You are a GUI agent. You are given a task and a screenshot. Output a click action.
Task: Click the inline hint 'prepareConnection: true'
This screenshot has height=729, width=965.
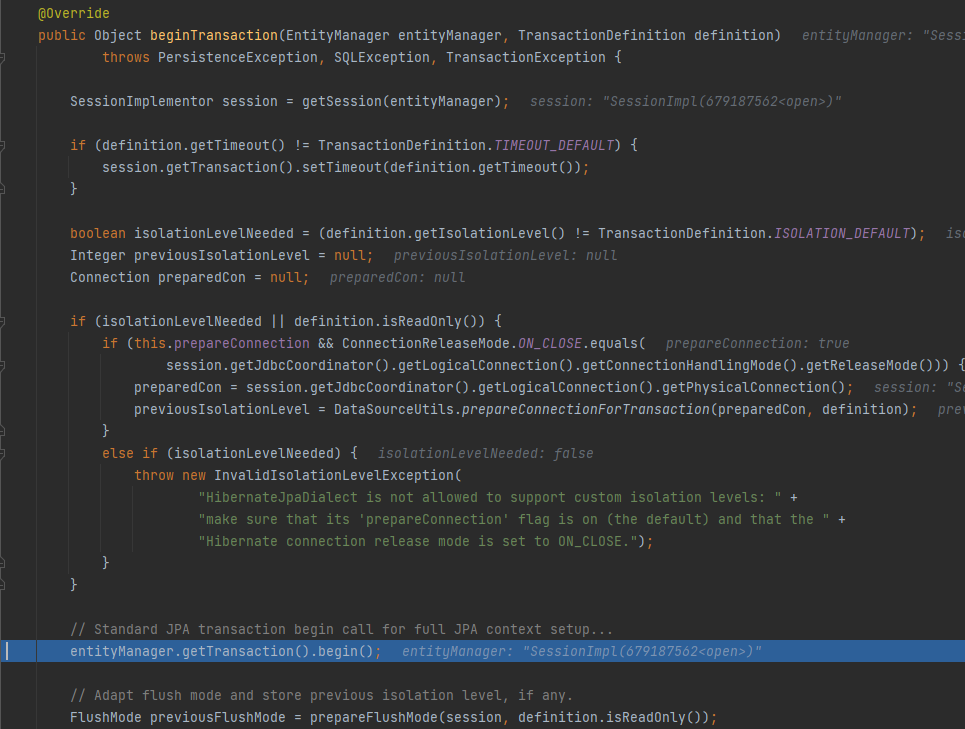[x=758, y=344]
